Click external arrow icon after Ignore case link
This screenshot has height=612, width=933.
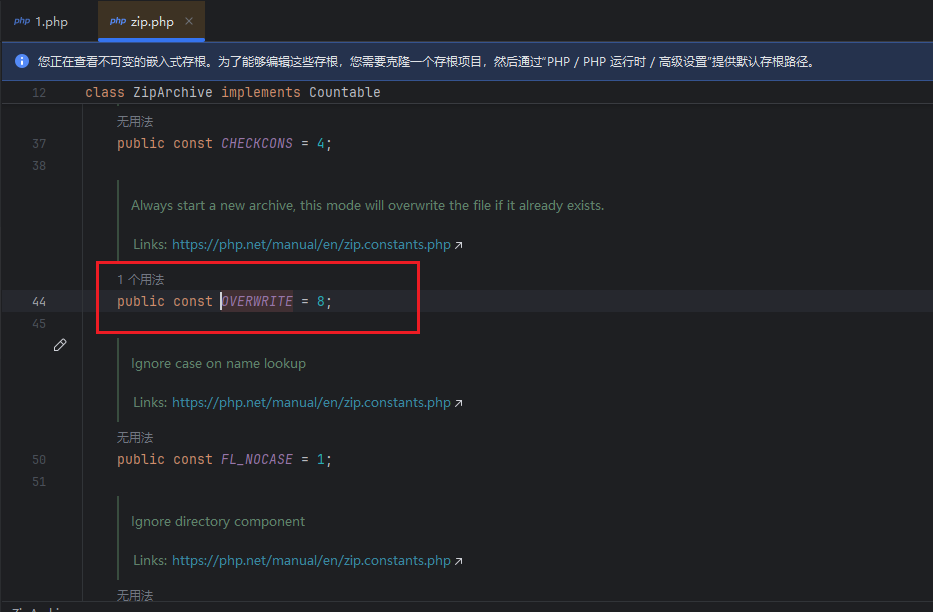tap(459, 403)
